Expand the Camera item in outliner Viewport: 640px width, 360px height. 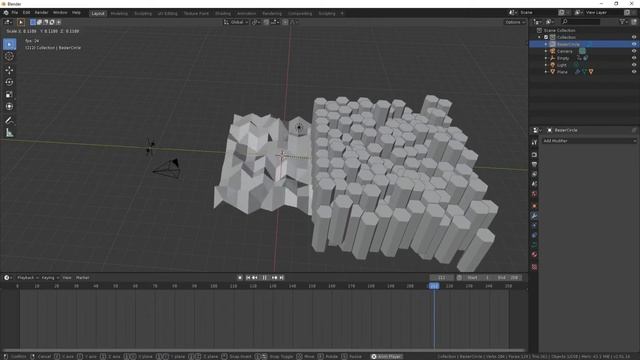(x=546, y=51)
